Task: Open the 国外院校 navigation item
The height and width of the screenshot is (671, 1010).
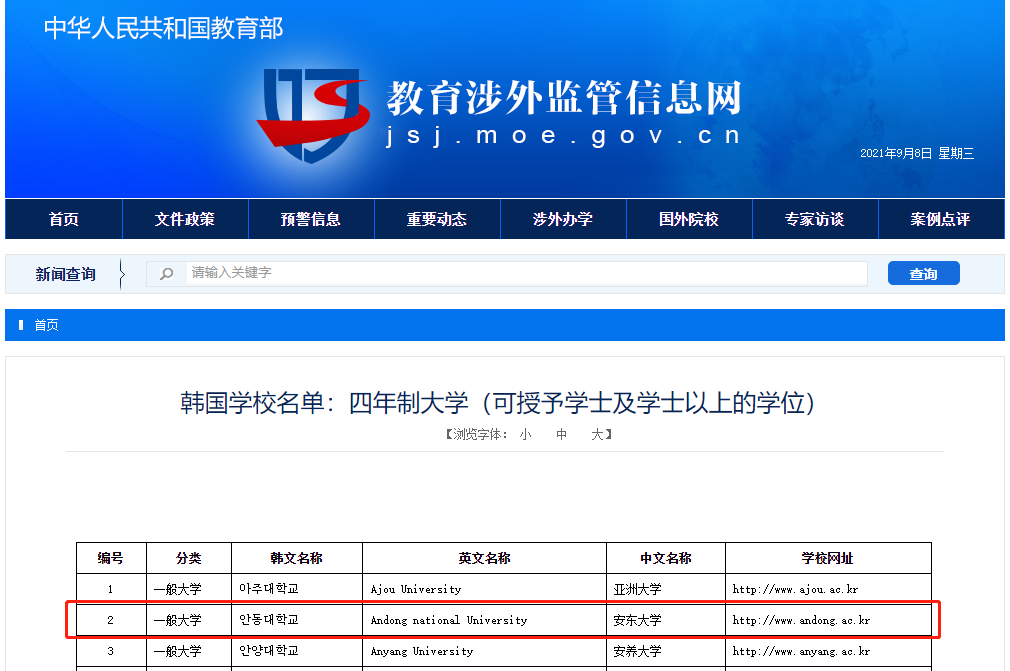Action: pyautogui.click(x=689, y=219)
